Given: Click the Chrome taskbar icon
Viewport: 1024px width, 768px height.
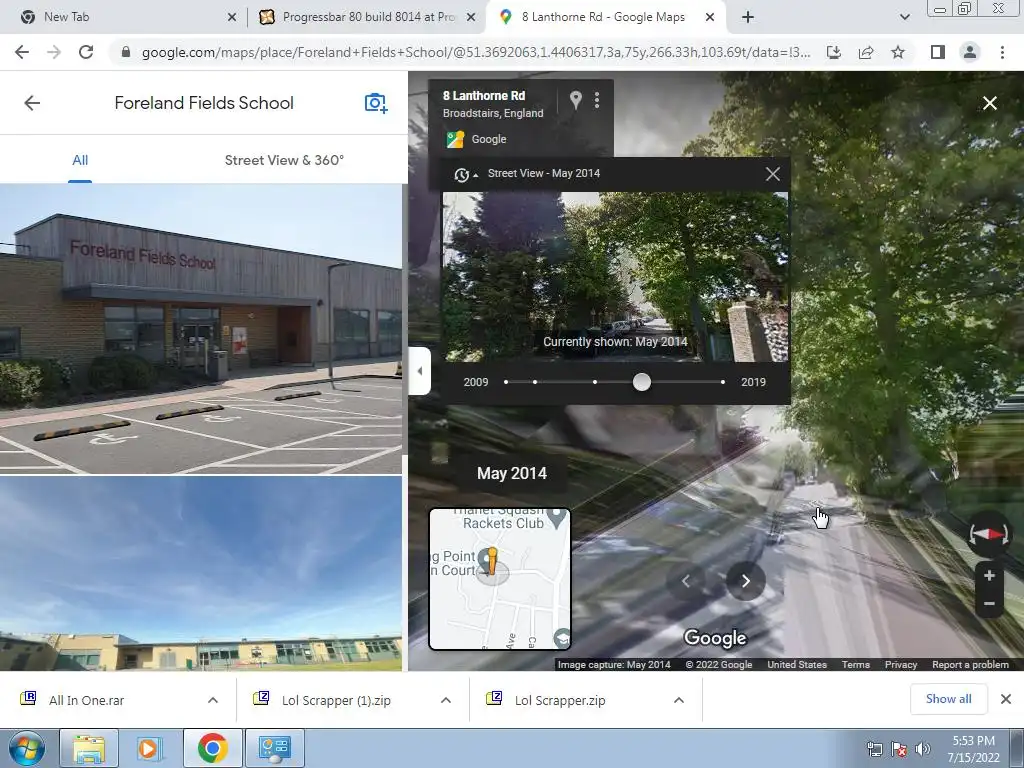Looking at the screenshot, I should point(212,748).
